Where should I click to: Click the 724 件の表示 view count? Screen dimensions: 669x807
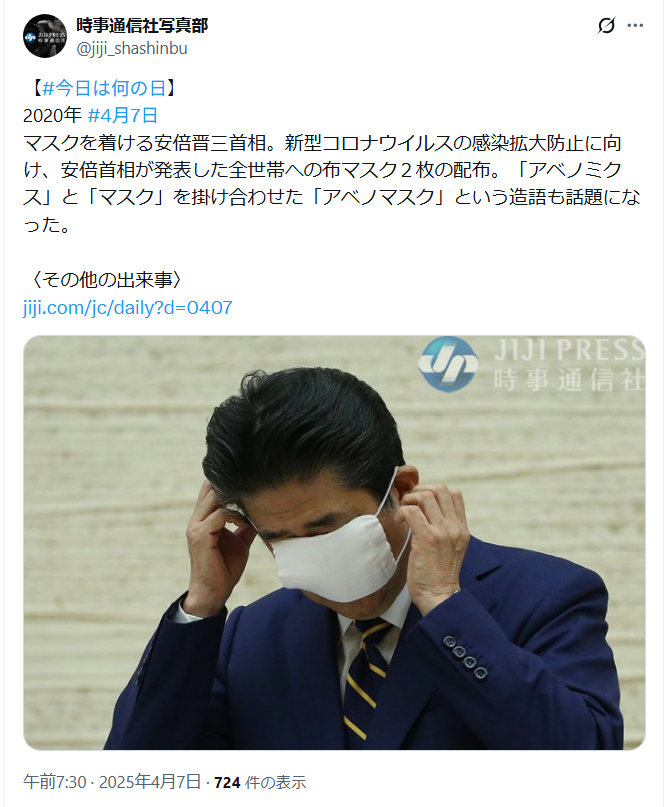(260, 782)
